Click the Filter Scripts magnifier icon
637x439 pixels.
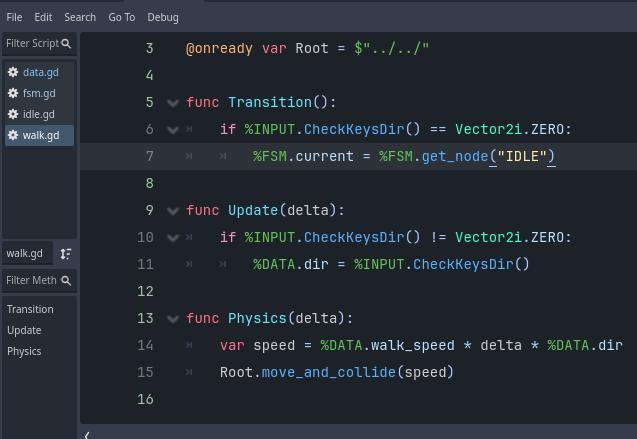pos(66,43)
